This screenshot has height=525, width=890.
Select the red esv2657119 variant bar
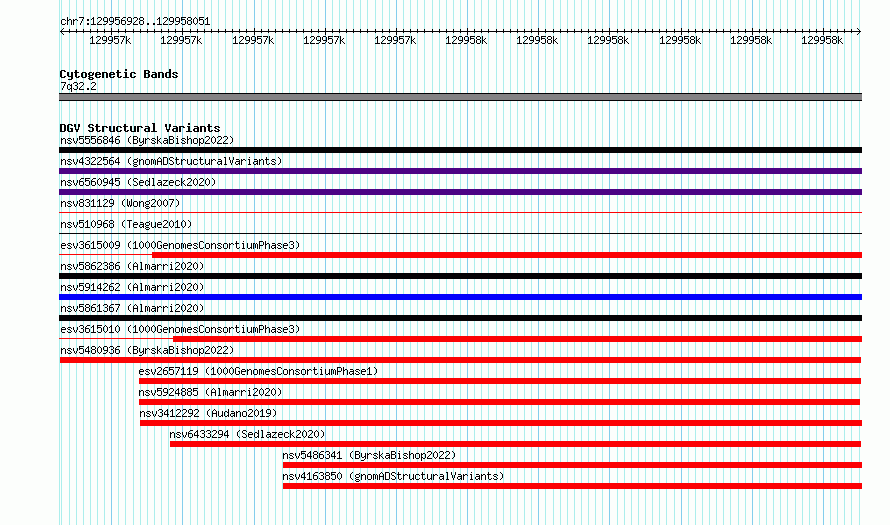click(x=499, y=381)
